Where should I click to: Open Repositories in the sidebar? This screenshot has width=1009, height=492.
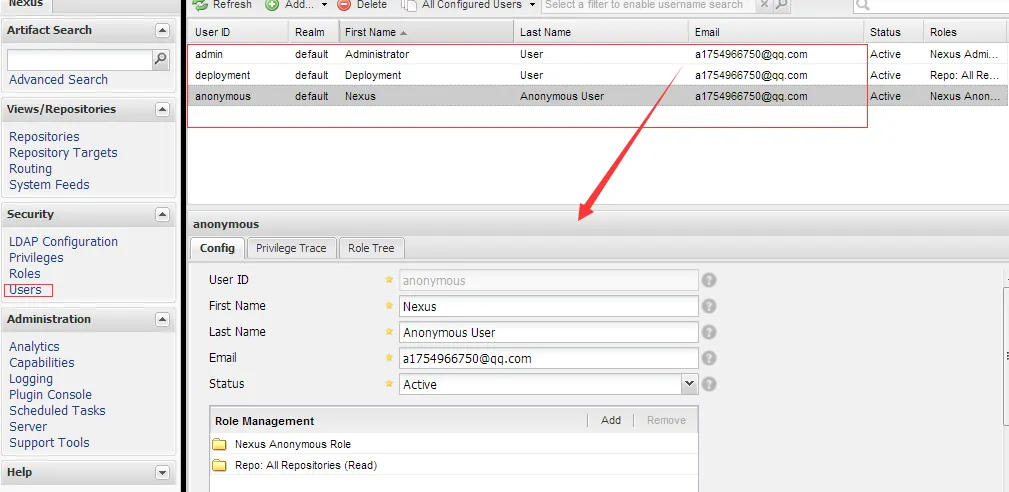coord(44,136)
